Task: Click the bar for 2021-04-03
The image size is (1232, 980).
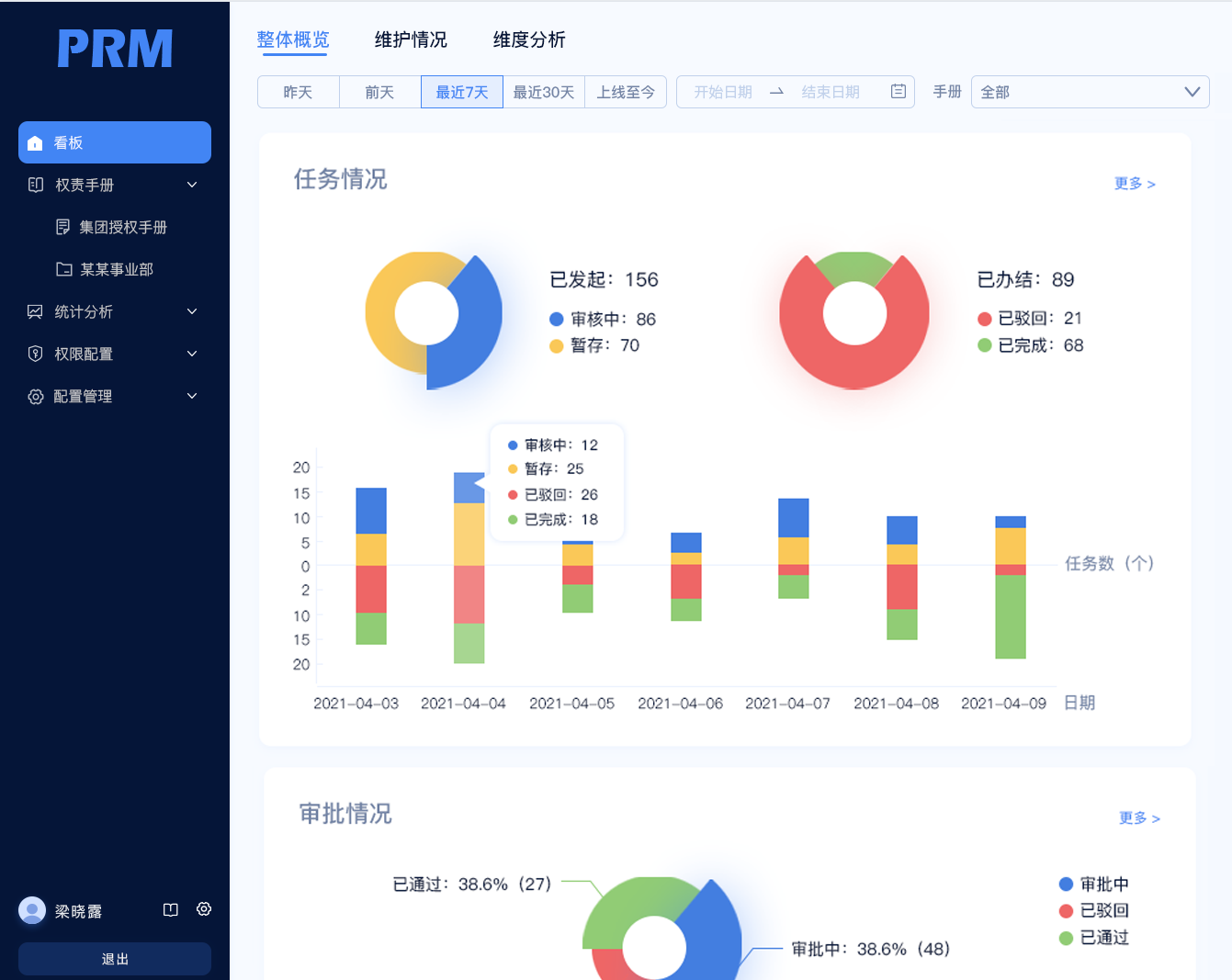Action: [x=371, y=566]
